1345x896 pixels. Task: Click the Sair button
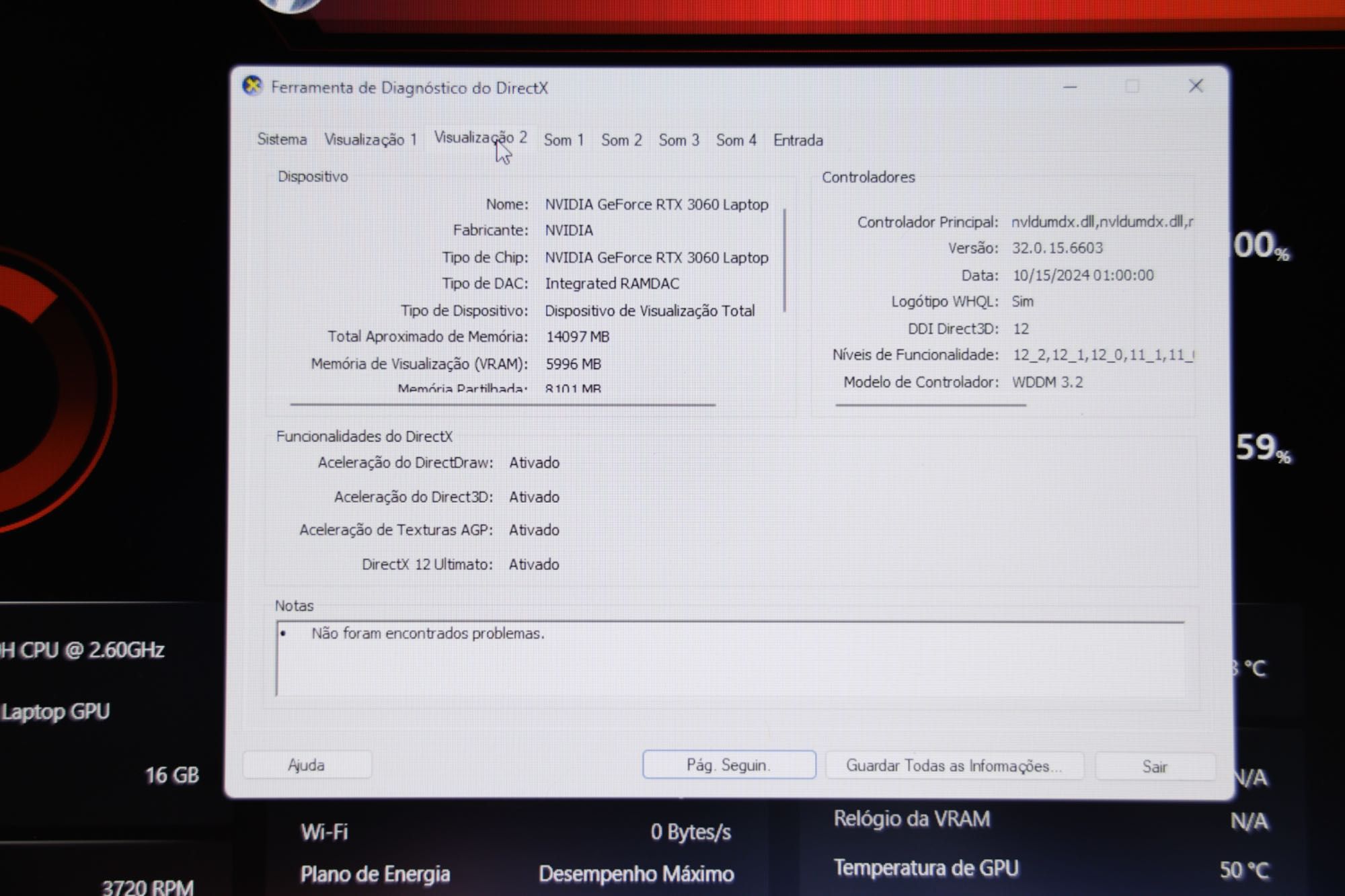(1155, 766)
